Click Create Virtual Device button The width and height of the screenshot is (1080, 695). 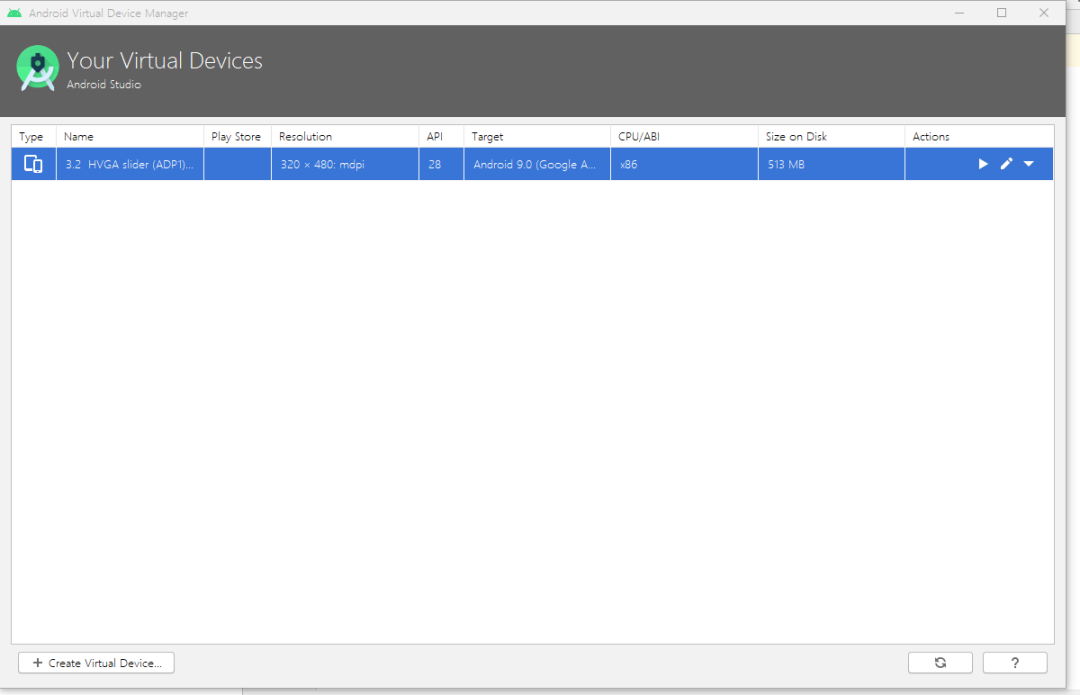tap(96, 663)
